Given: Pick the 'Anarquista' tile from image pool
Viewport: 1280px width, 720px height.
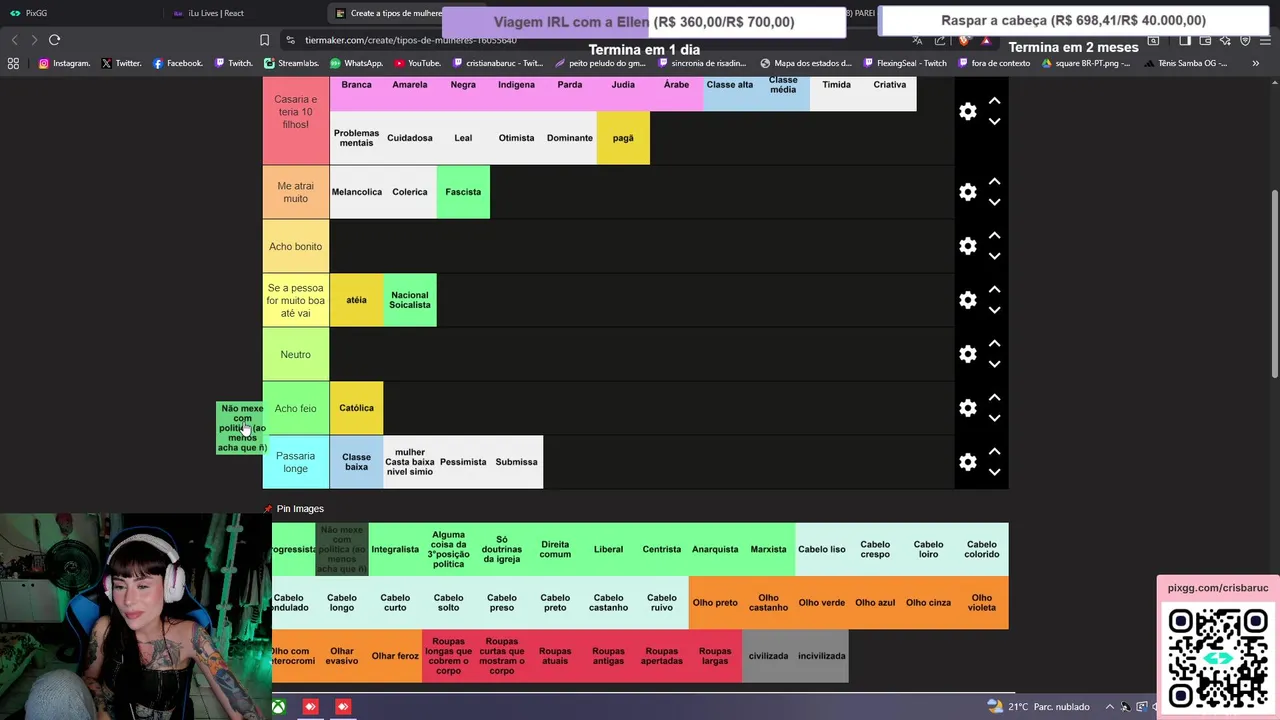Looking at the screenshot, I should [715, 549].
